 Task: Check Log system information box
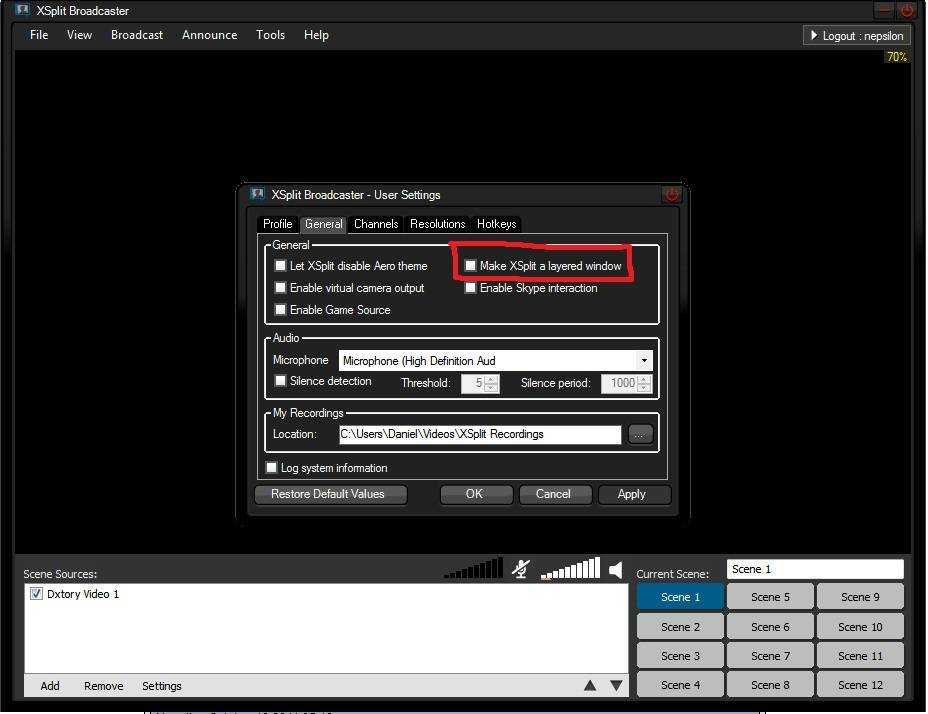pos(272,468)
